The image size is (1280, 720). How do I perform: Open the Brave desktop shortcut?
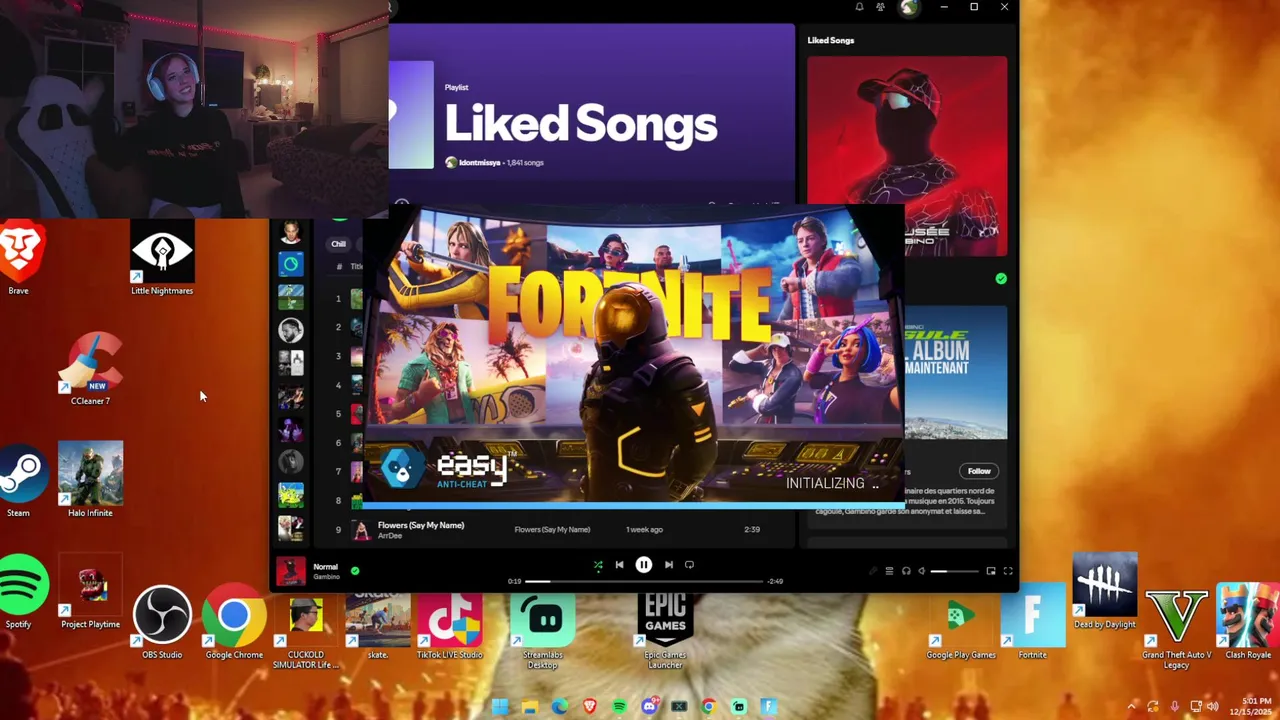(18, 258)
